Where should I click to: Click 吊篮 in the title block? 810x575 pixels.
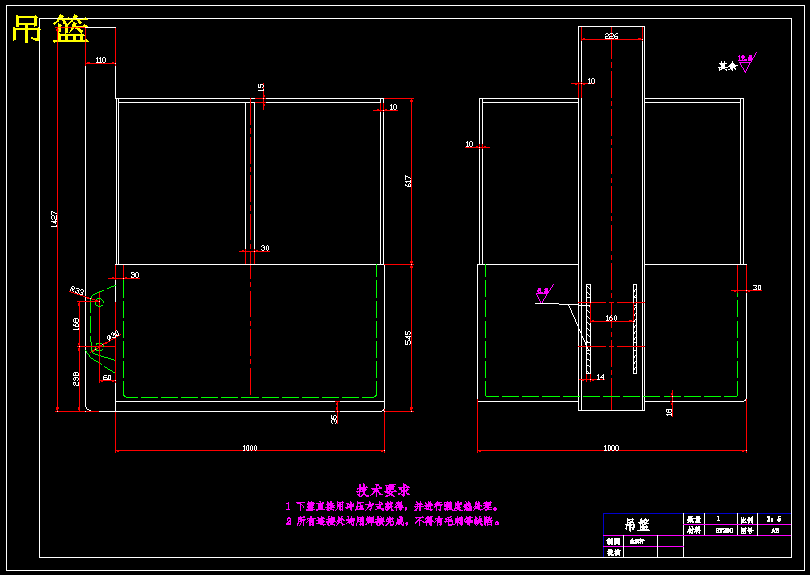coord(637,524)
